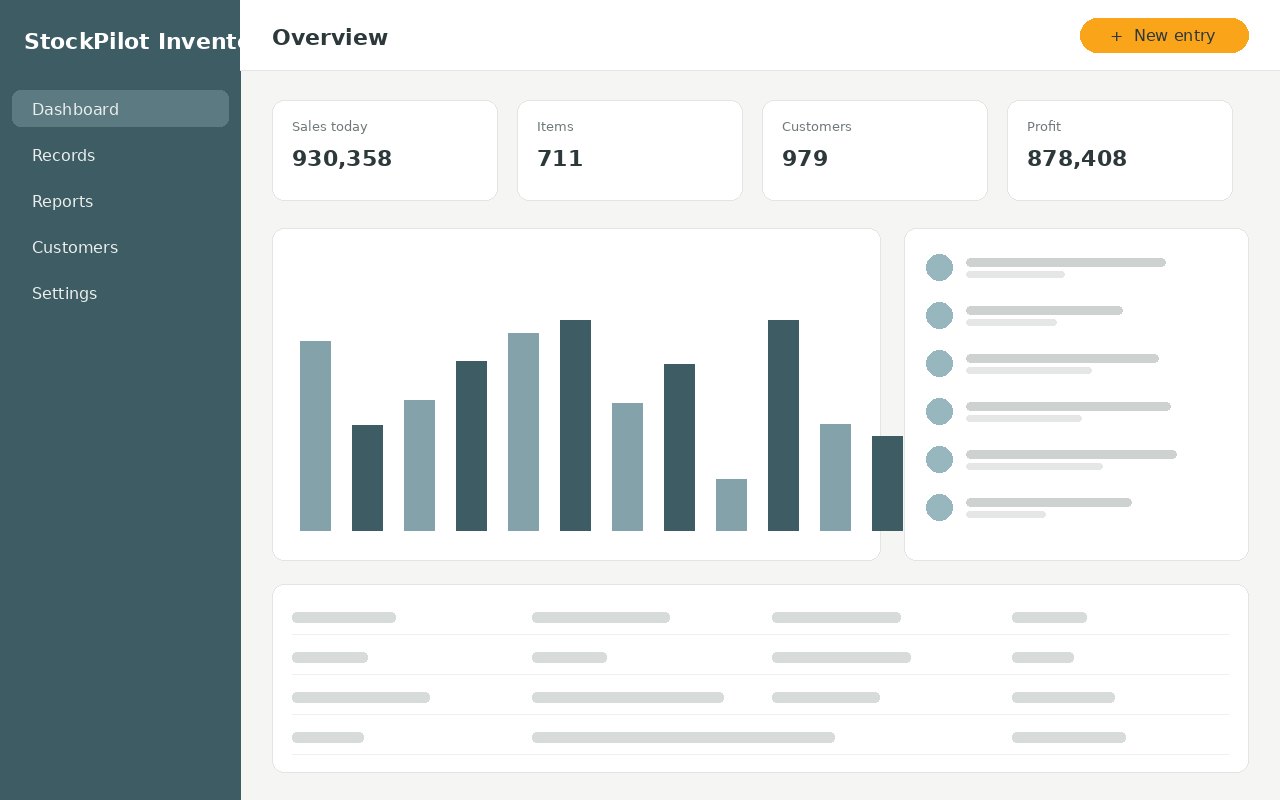The height and width of the screenshot is (800, 1280).
Task: Click the second avatar in the activity list
Action: point(939,315)
